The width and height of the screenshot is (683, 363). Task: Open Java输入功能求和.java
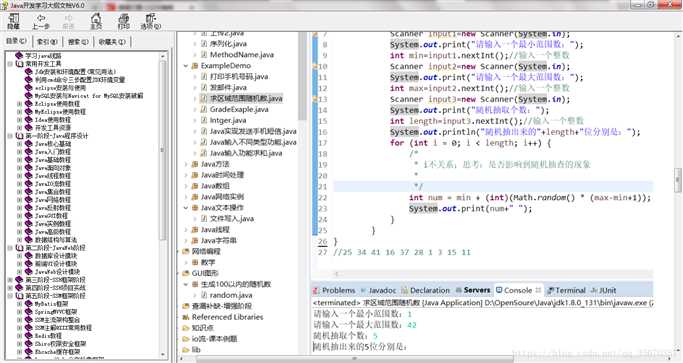click(246, 153)
